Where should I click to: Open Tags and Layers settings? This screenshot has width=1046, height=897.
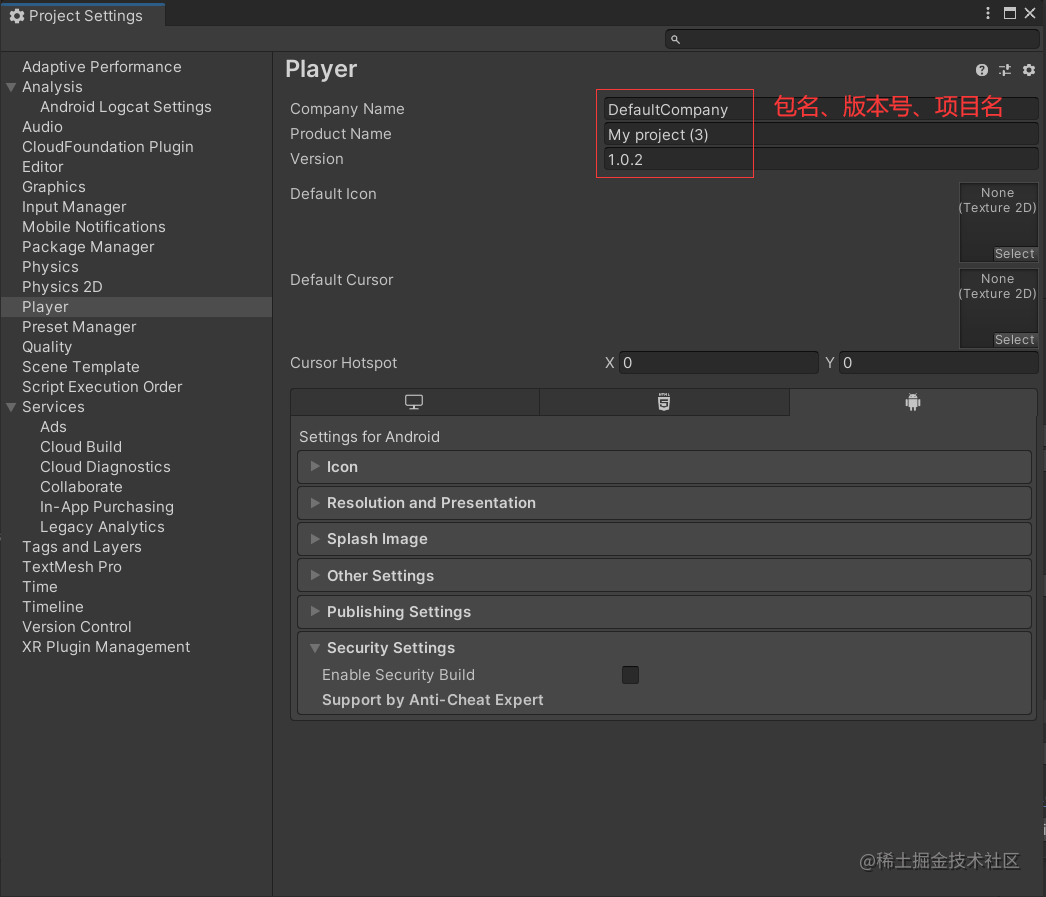(x=81, y=547)
